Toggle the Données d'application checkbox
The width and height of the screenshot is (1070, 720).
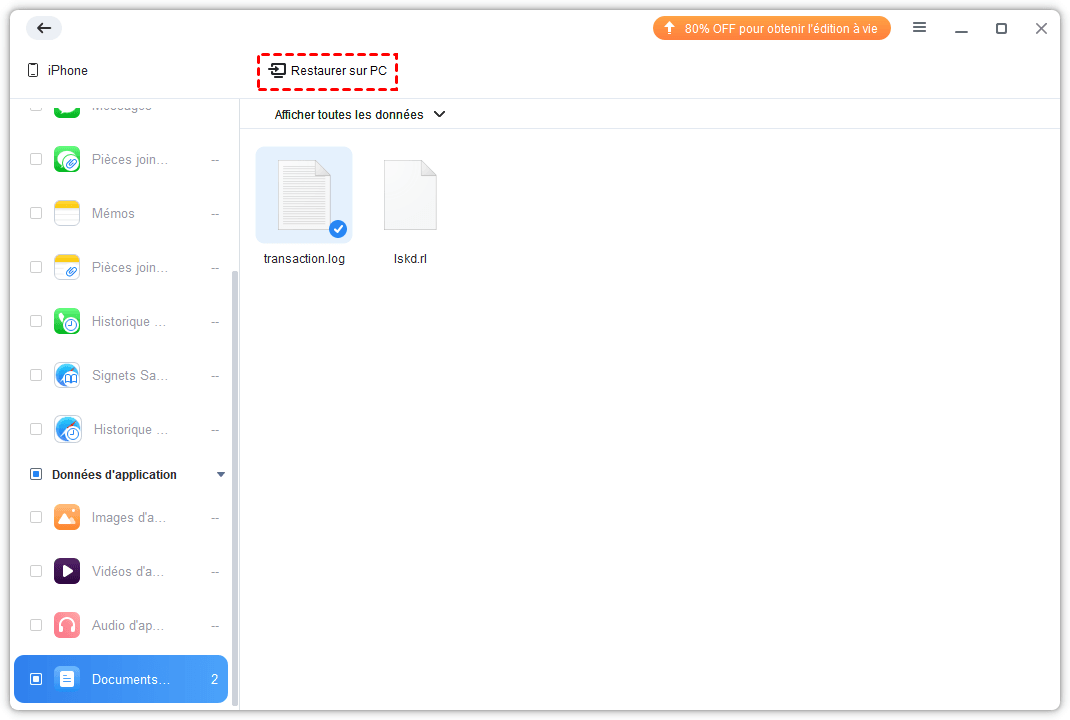[x=36, y=474]
